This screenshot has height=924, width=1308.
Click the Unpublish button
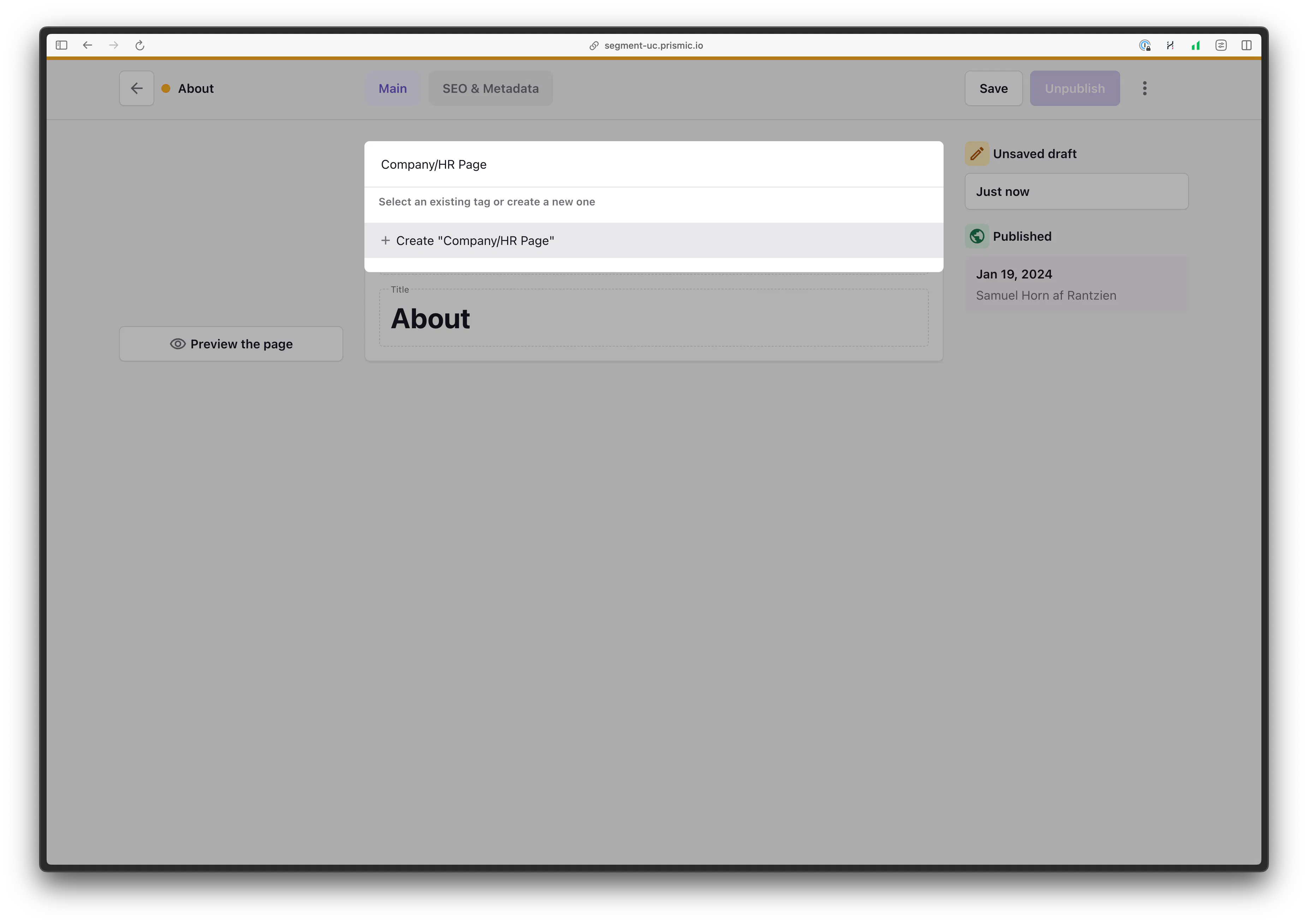click(x=1075, y=88)
